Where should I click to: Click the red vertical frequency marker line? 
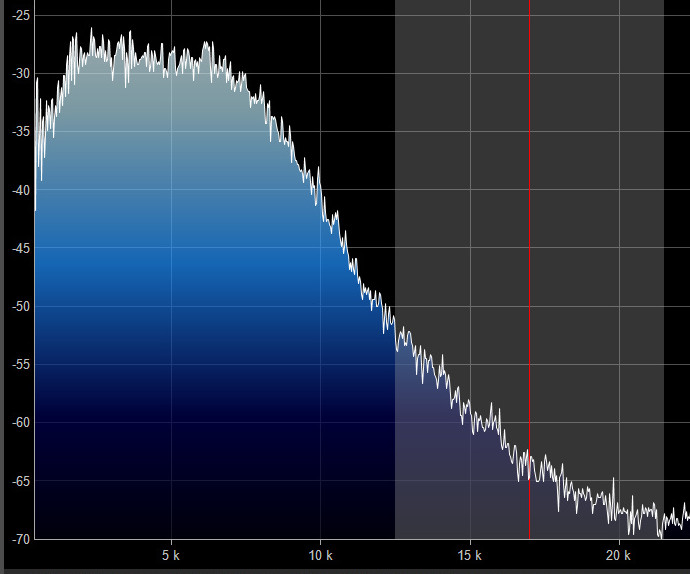point(529,269)
